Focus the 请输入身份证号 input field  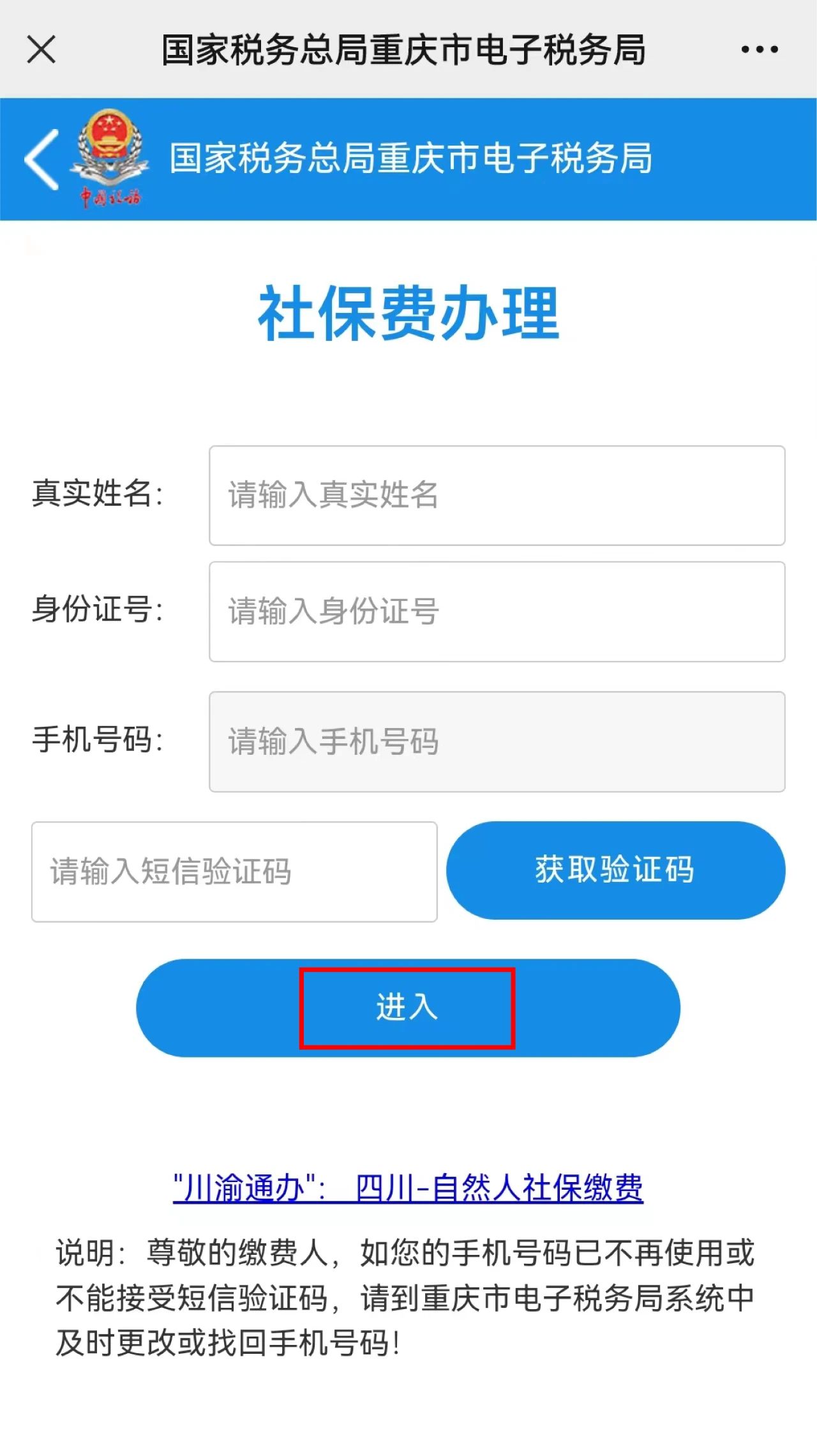pyautogui.click(x=497, y=612)
